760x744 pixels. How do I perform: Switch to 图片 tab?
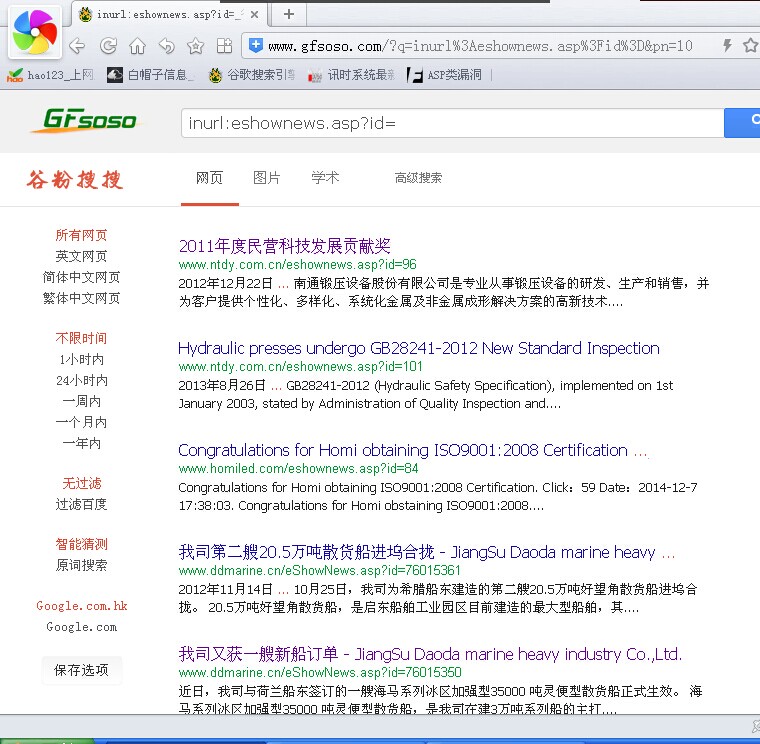tap(267, 178)
